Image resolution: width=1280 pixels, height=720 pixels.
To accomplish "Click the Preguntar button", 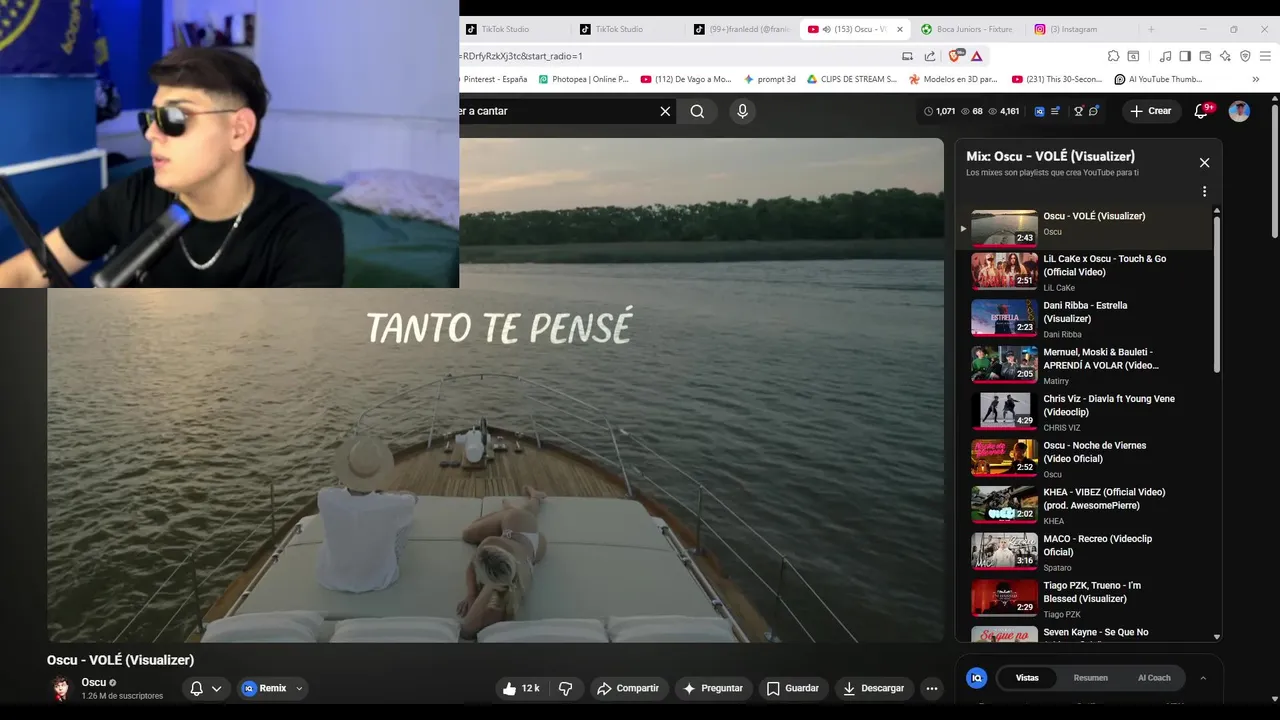I will pos(713,688).
